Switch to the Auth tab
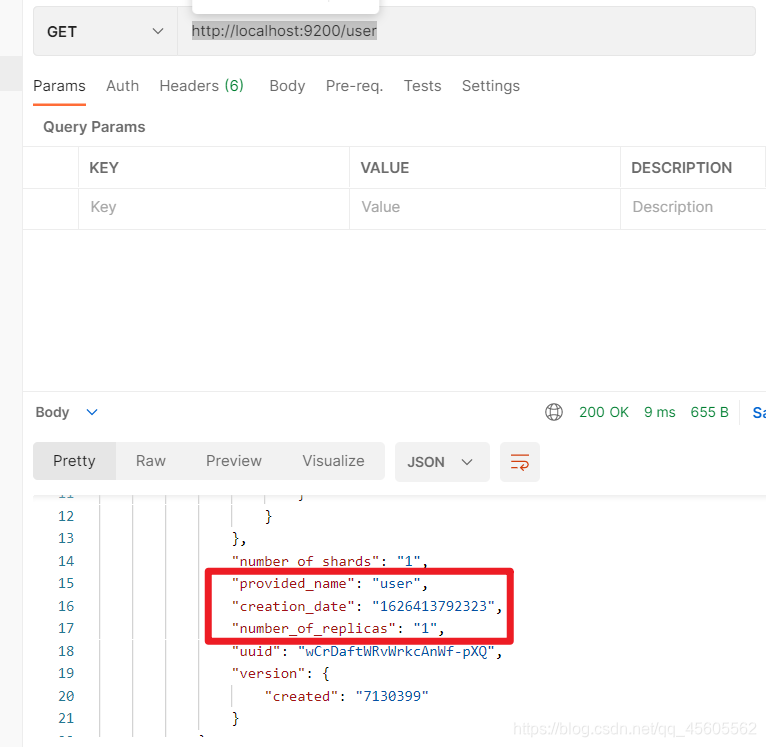Screen dimensions: 766x747 pyautogui.click(x=123, y=86)
